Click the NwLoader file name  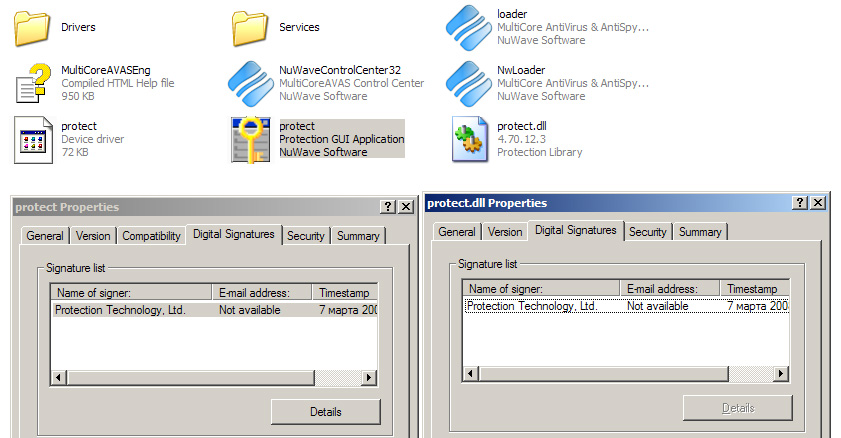pyautogui.click(x=521, y=70)
